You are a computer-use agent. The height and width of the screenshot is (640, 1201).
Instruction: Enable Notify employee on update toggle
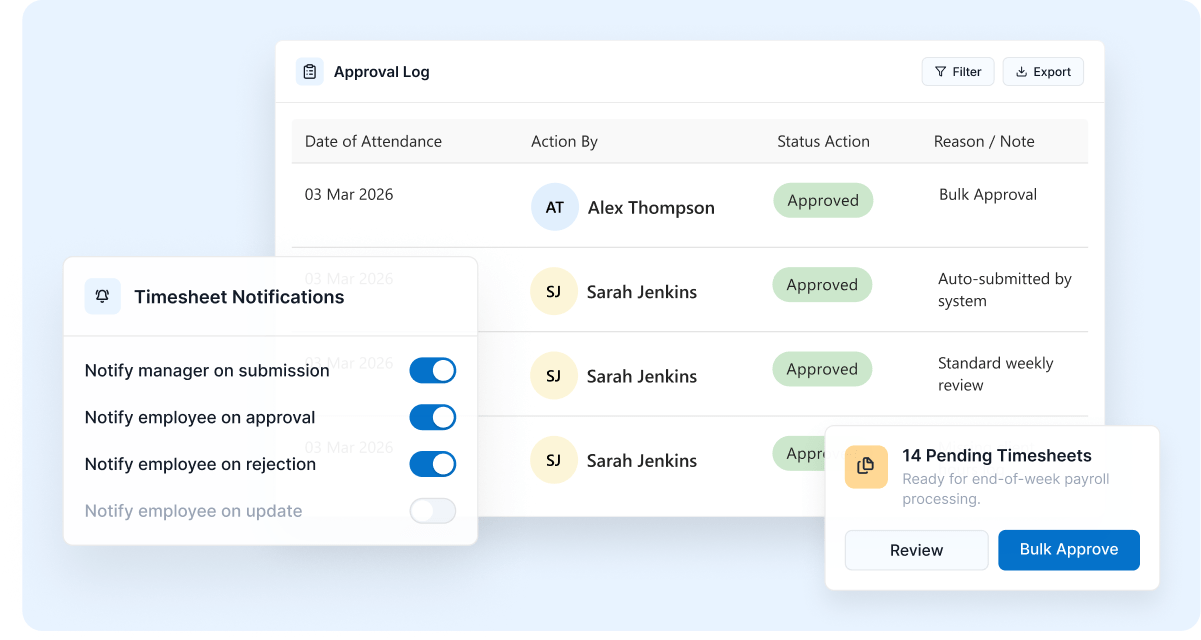pyautogui.click(x=432, y=511)
